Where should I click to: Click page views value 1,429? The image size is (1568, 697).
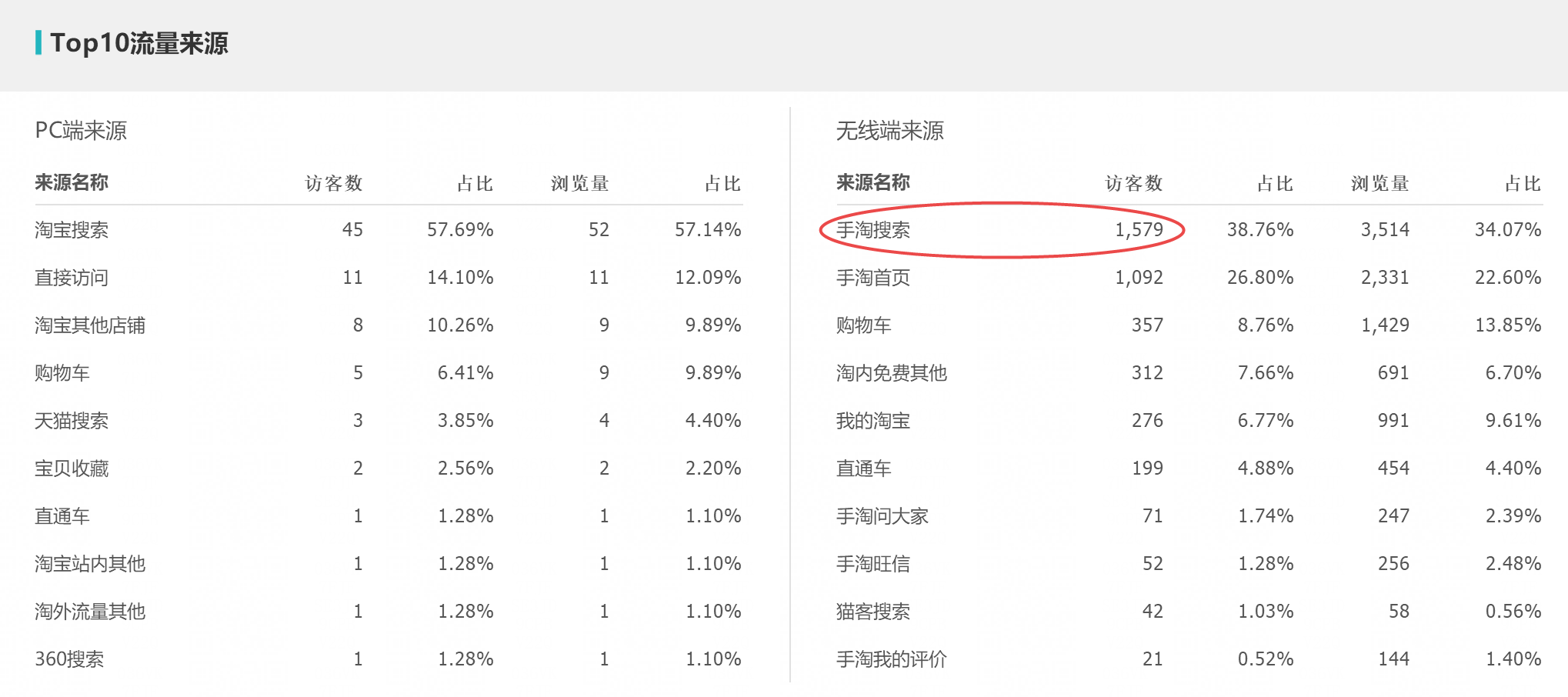[x=1385, y=325]
